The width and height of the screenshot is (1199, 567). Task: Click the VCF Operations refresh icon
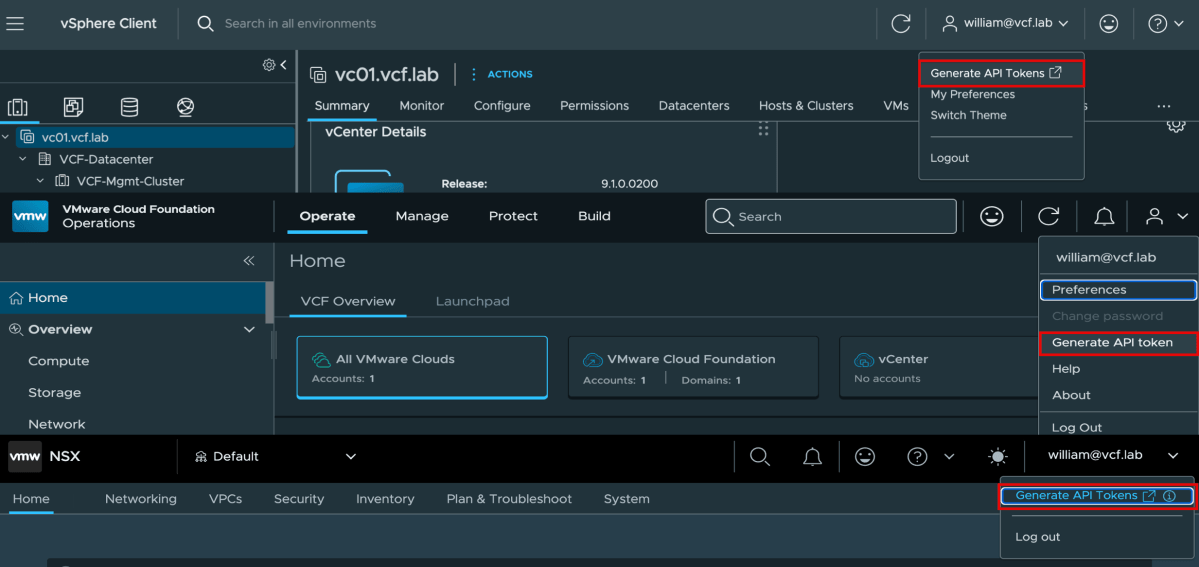pos(1048,217)
